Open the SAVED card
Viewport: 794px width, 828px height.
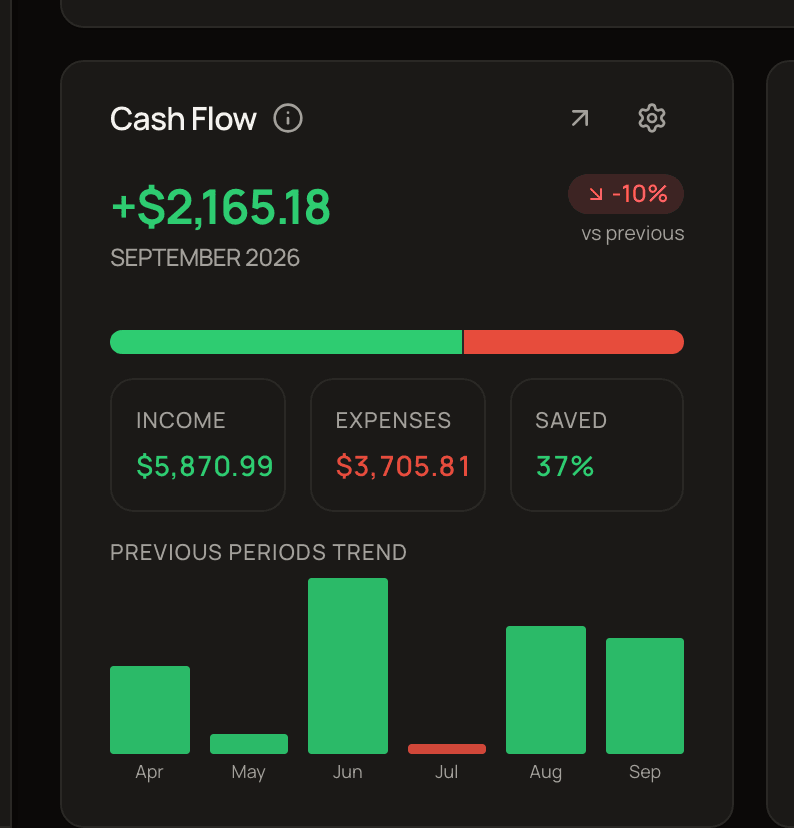click(x=597, y=445)
